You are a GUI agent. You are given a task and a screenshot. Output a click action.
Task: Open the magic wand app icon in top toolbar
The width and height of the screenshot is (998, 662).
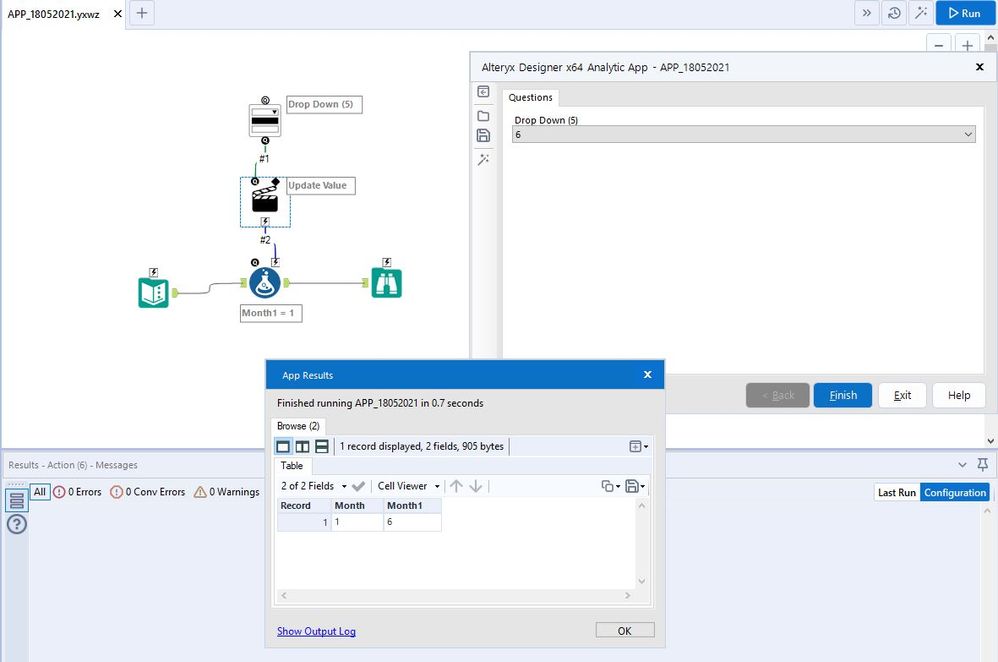[x=921, y=13]
